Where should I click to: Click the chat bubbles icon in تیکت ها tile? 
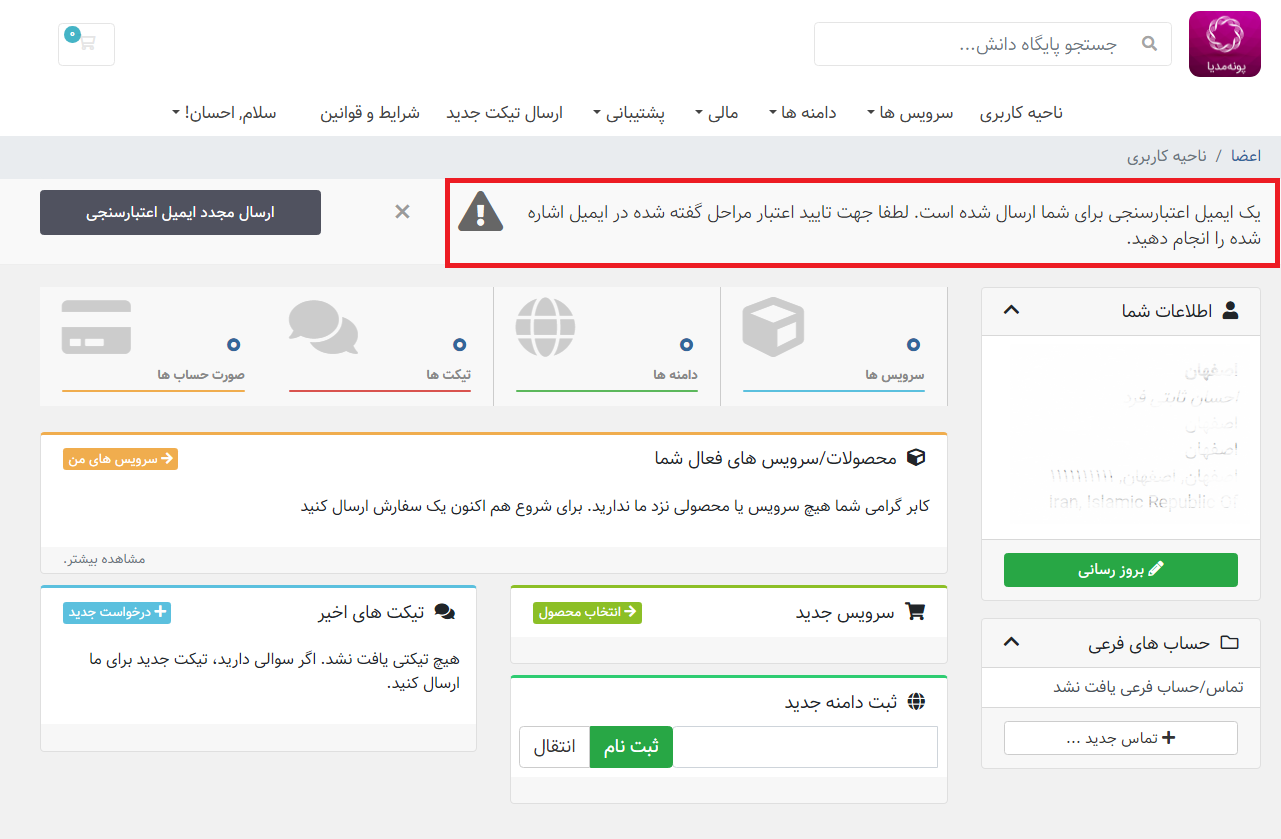pos(323,327)
